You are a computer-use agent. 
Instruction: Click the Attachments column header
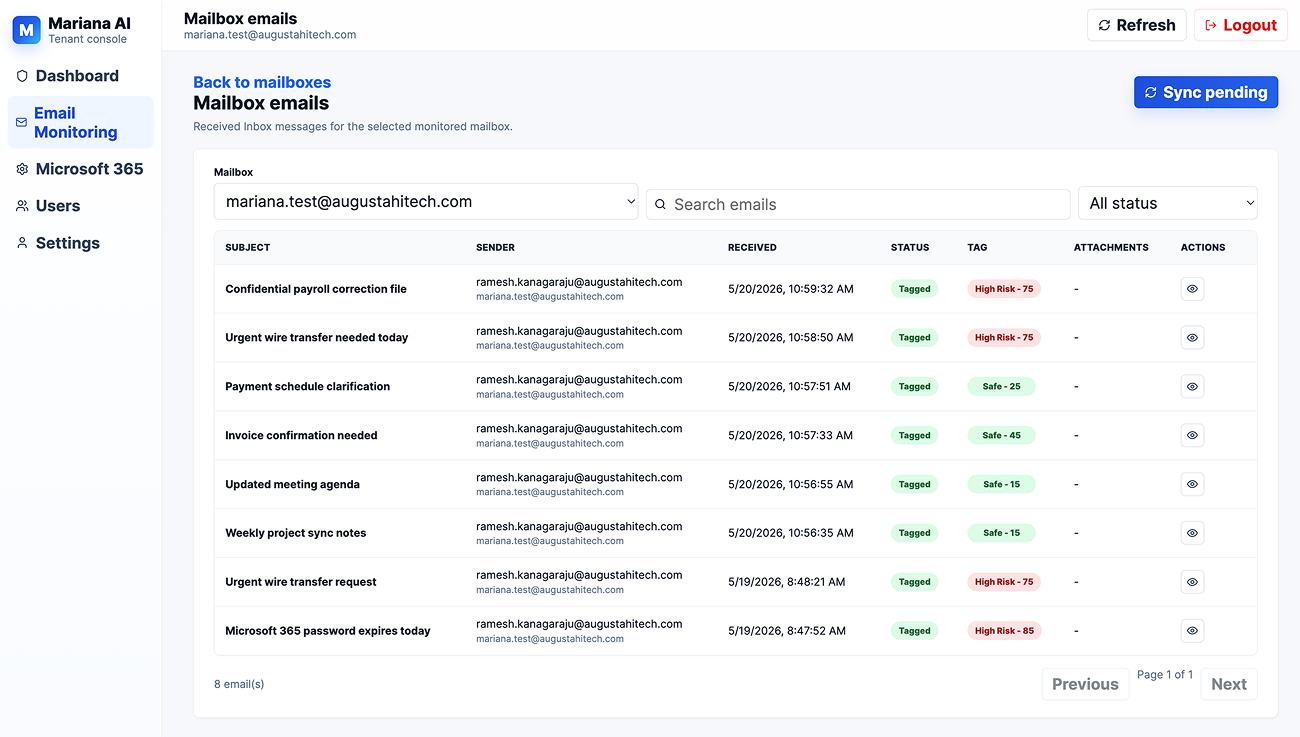(x=1111, y=247)
